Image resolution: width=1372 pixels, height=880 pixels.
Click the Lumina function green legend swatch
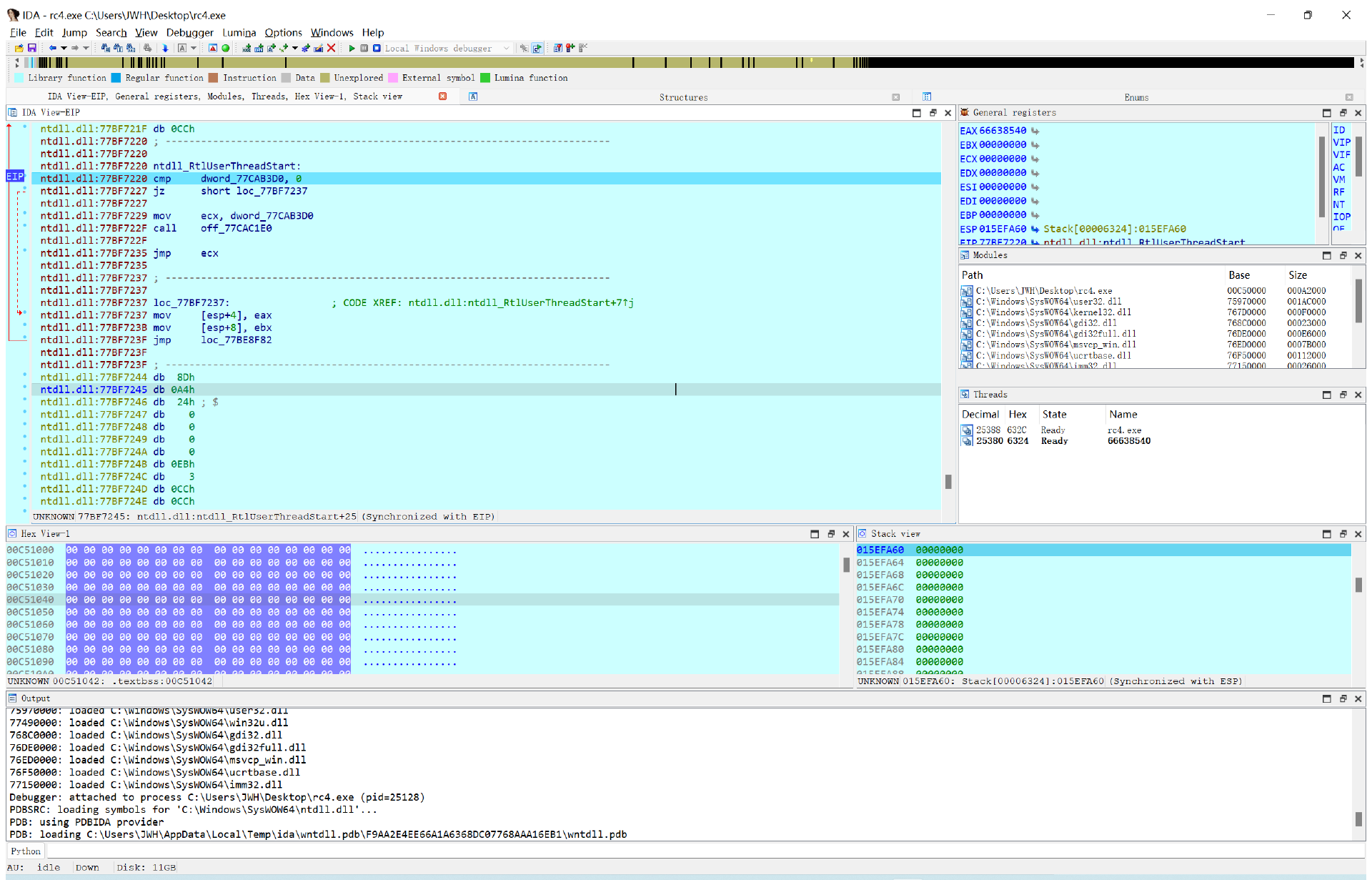[x=485, y=78]
